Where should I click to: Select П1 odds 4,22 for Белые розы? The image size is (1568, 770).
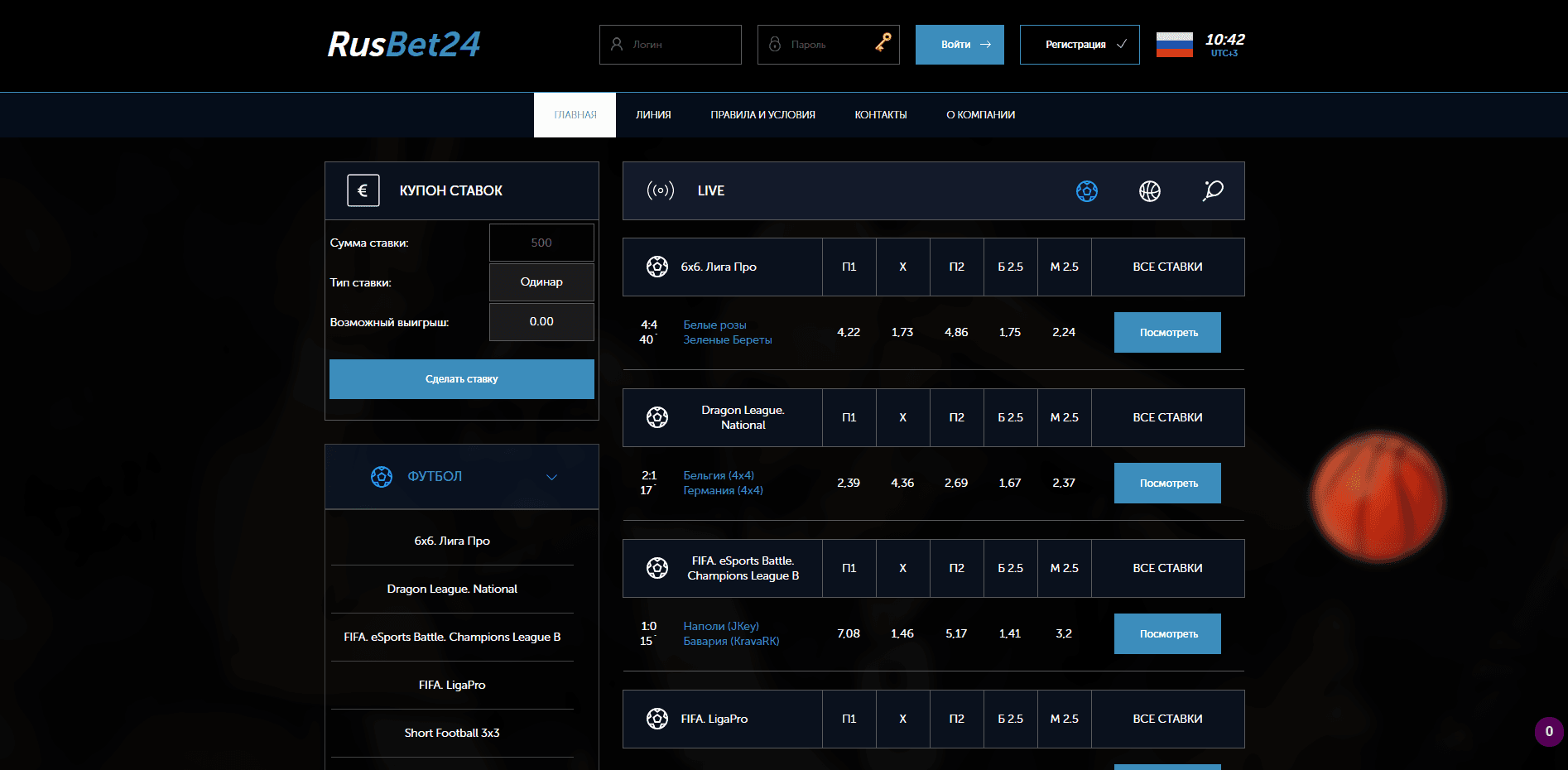point(849,332)
